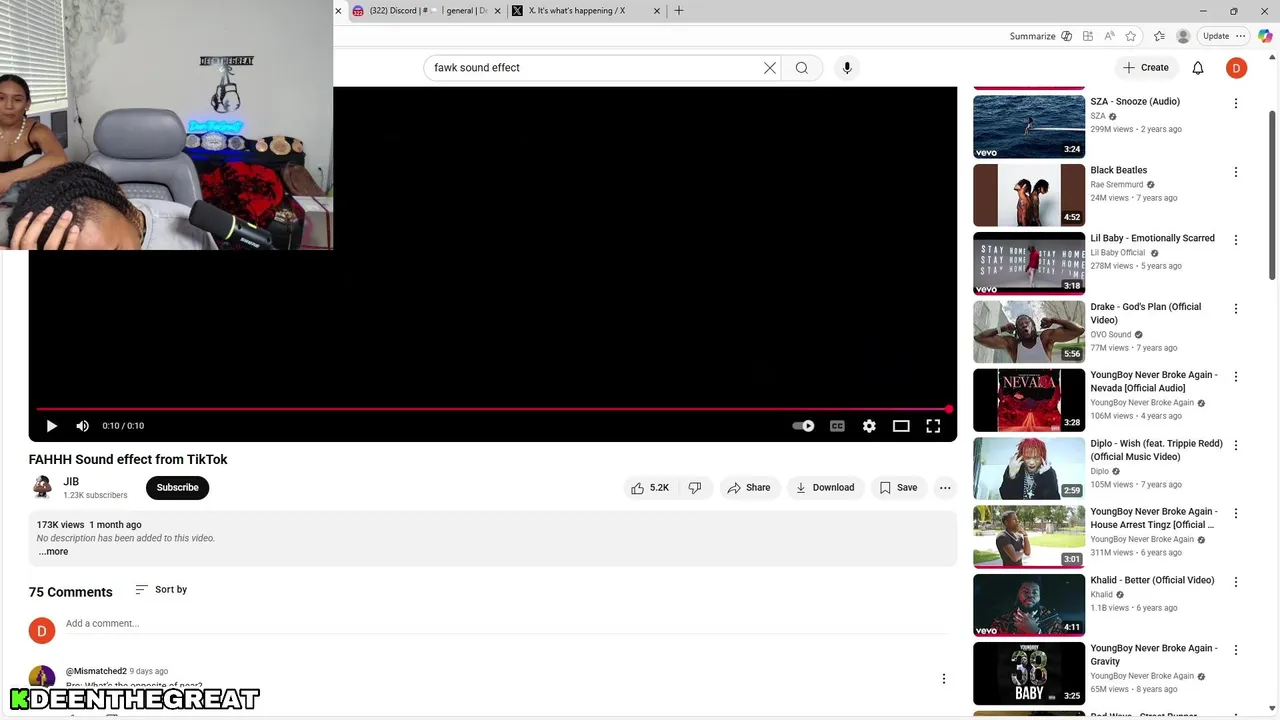Open more actions menu beside Save
The width and height of the screenshot is (1280, 720).
tap(945, 488)
